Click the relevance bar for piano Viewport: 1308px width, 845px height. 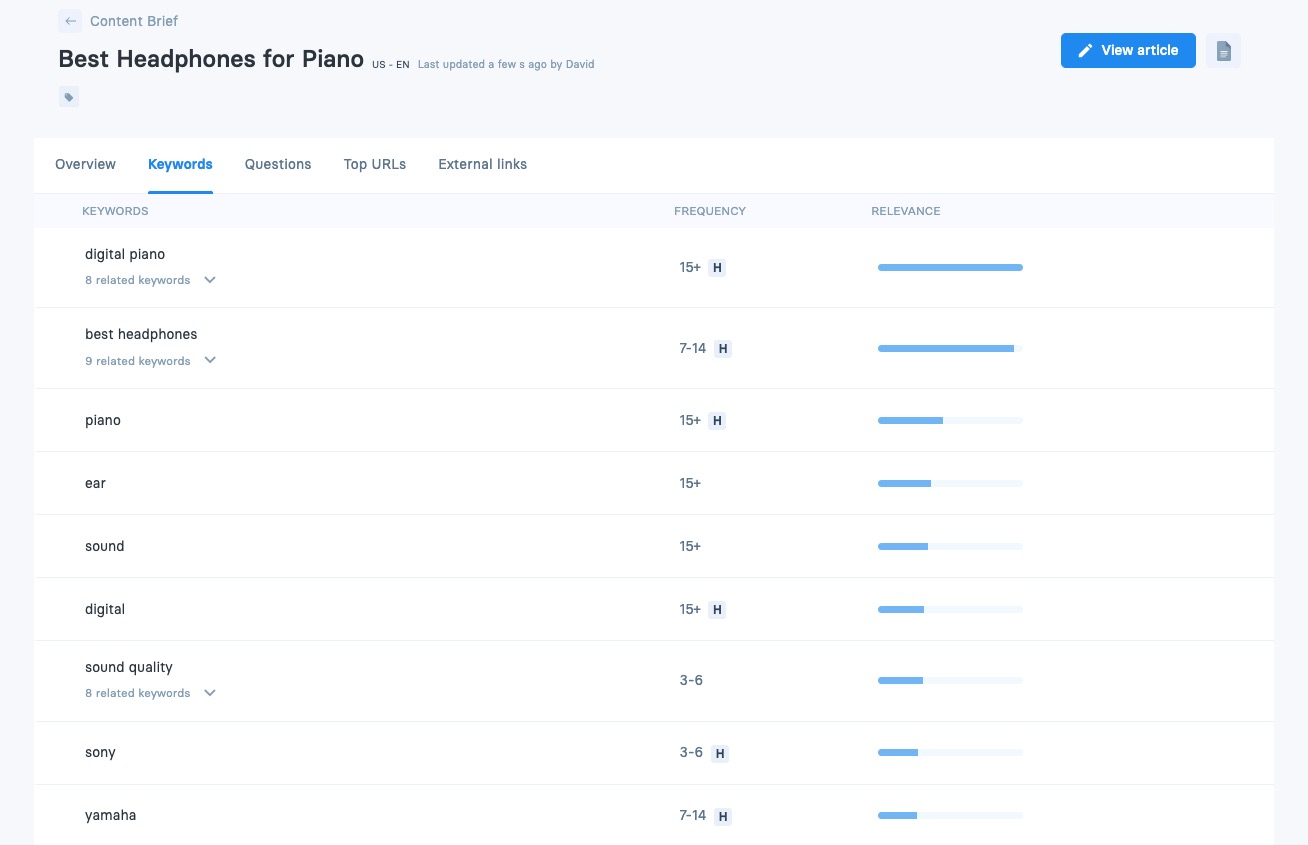click(950, 420)
